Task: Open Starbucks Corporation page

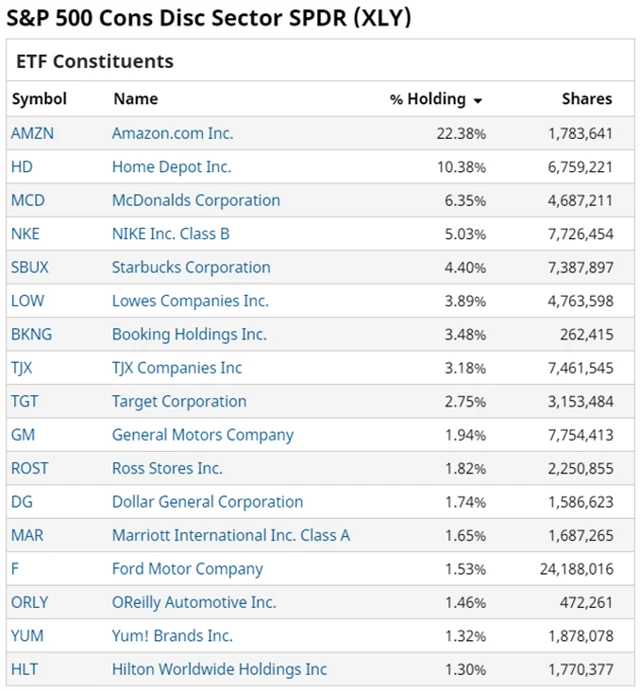Action: click(x=191, y=267)
